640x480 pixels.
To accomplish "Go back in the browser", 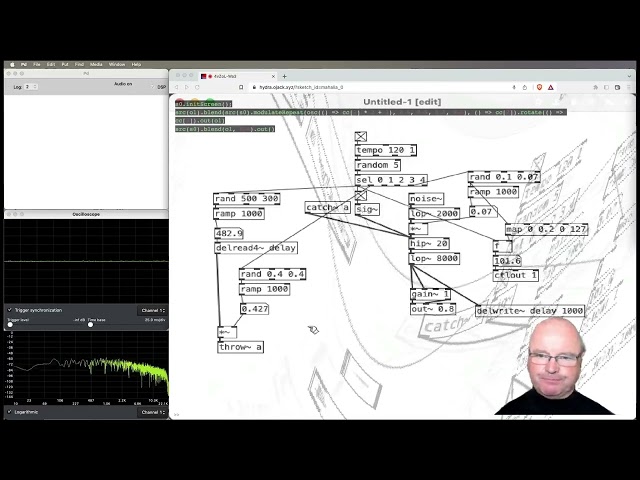I will 177,87.
